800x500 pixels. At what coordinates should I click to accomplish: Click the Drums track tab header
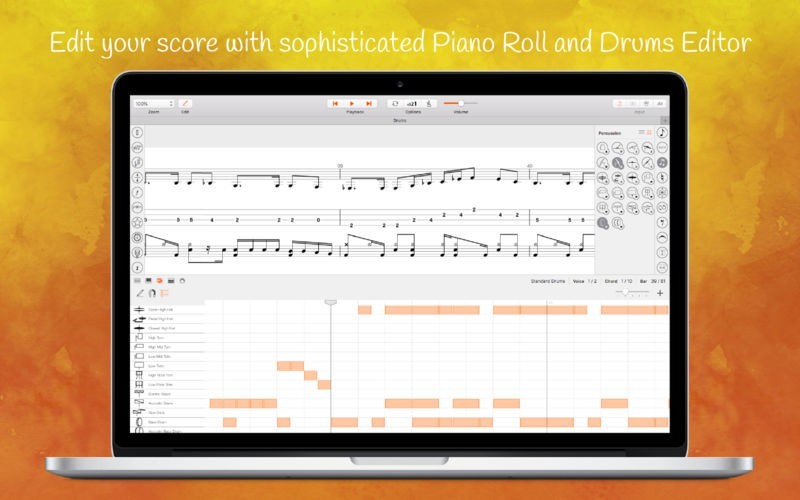tap(400, 120)
